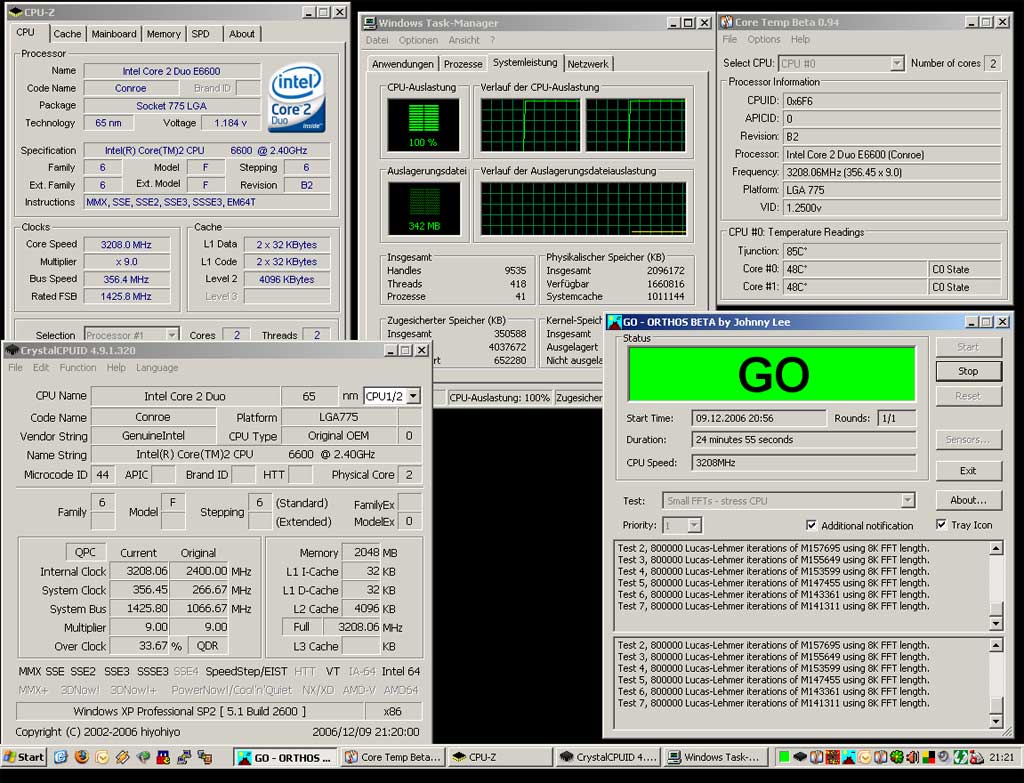Open the Options menu in Core Temp

(764, 39)
